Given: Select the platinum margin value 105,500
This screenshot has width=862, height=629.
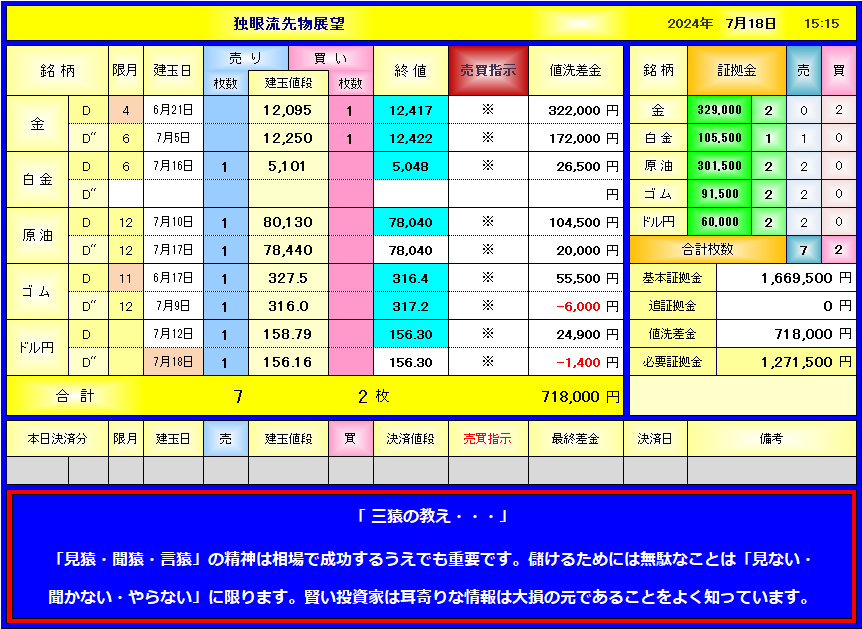Looking at the screenshot, I should pos(719,138).
